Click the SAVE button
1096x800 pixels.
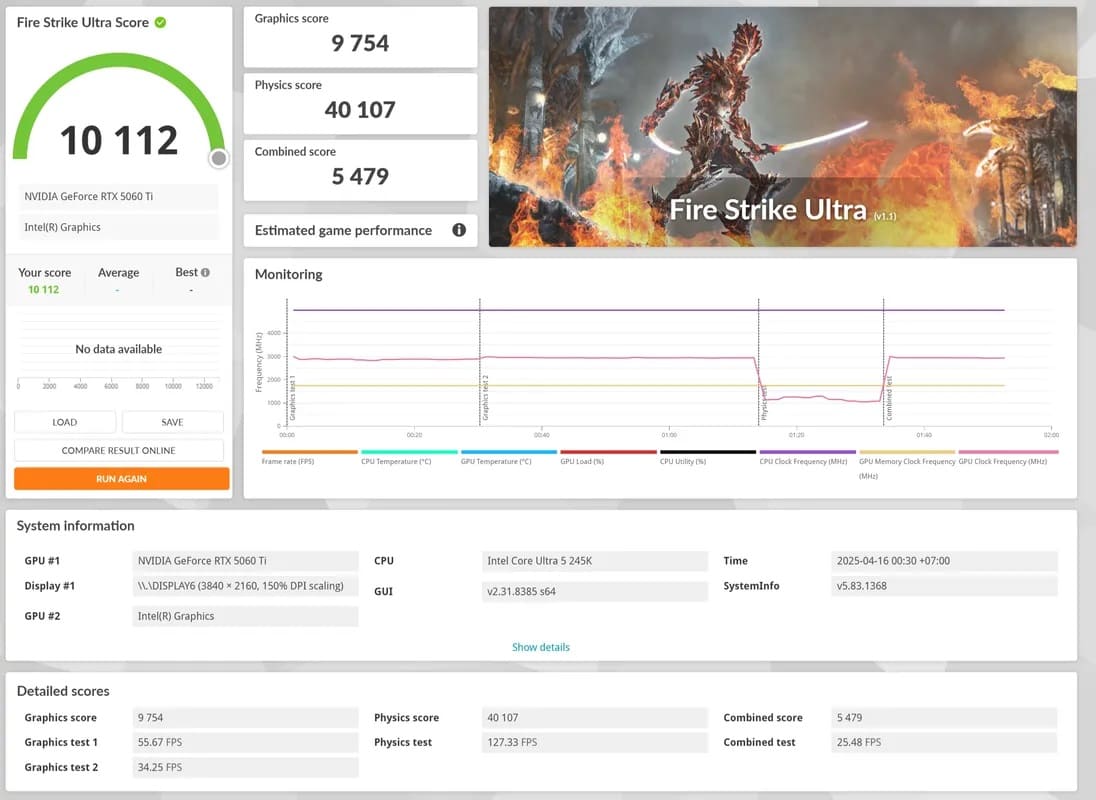(172, 421)
